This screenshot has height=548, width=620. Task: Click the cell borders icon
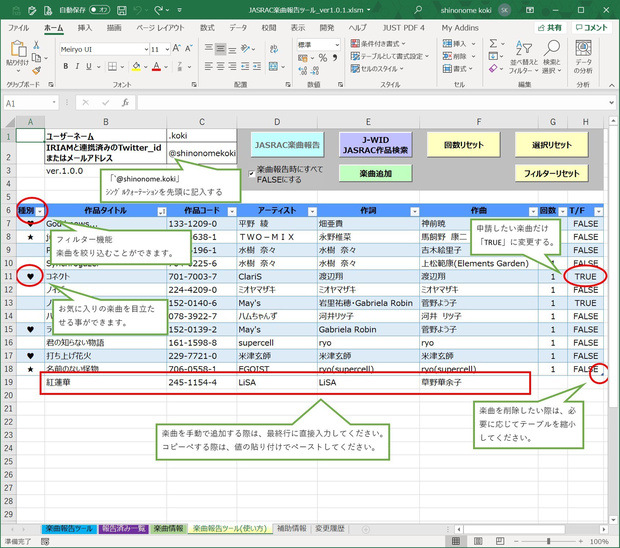pos(112,66)
